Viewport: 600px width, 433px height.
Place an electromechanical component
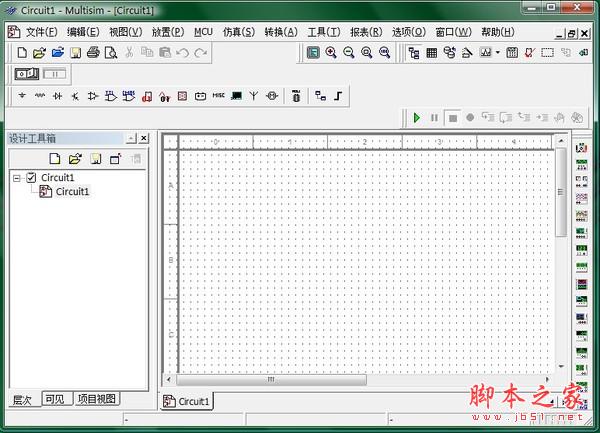272,96
